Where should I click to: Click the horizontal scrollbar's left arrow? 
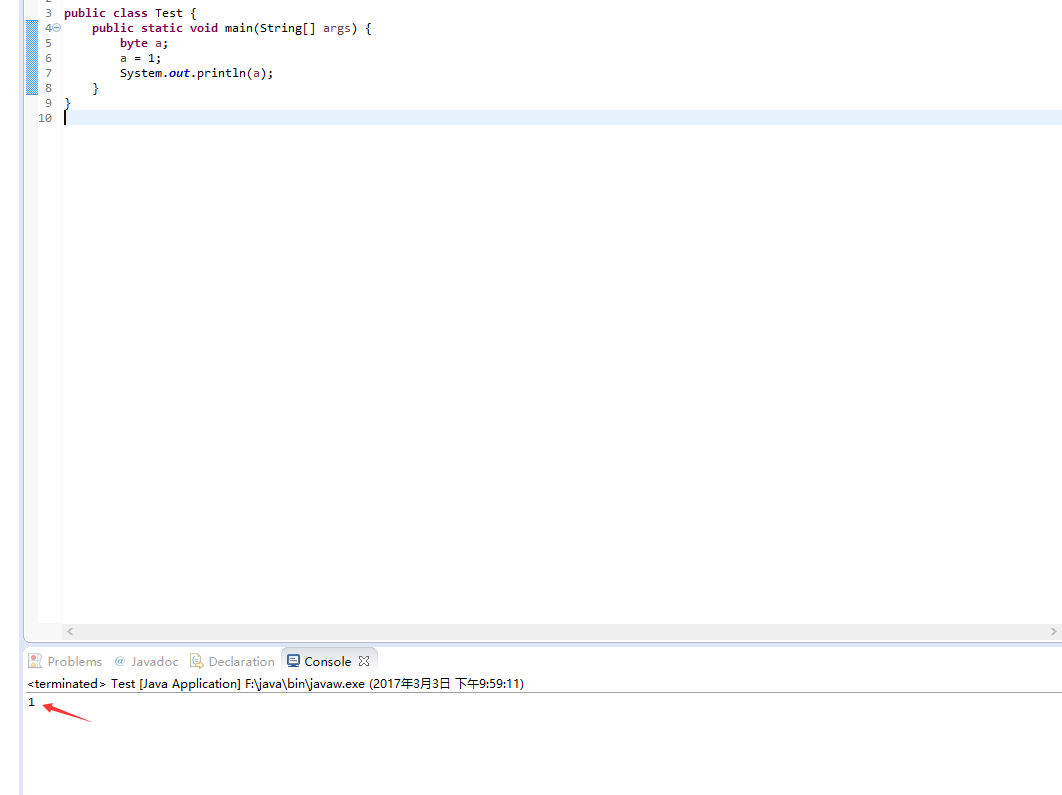[69, 631]
